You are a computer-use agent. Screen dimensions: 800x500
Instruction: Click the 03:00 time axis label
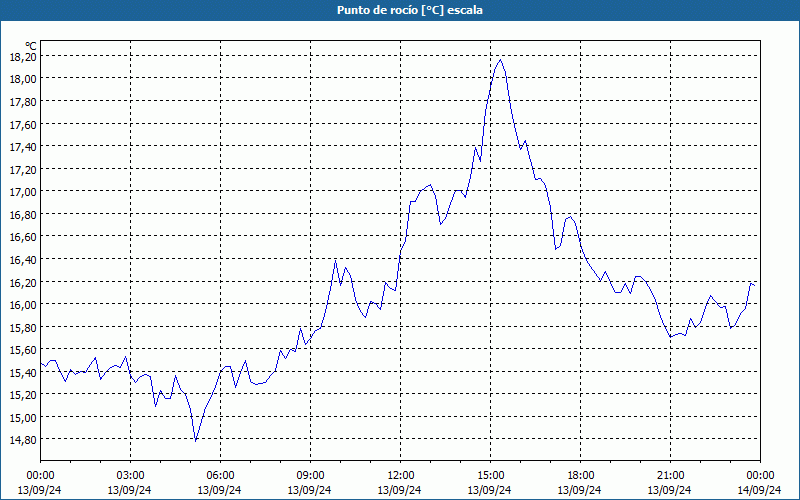point(130,476)
